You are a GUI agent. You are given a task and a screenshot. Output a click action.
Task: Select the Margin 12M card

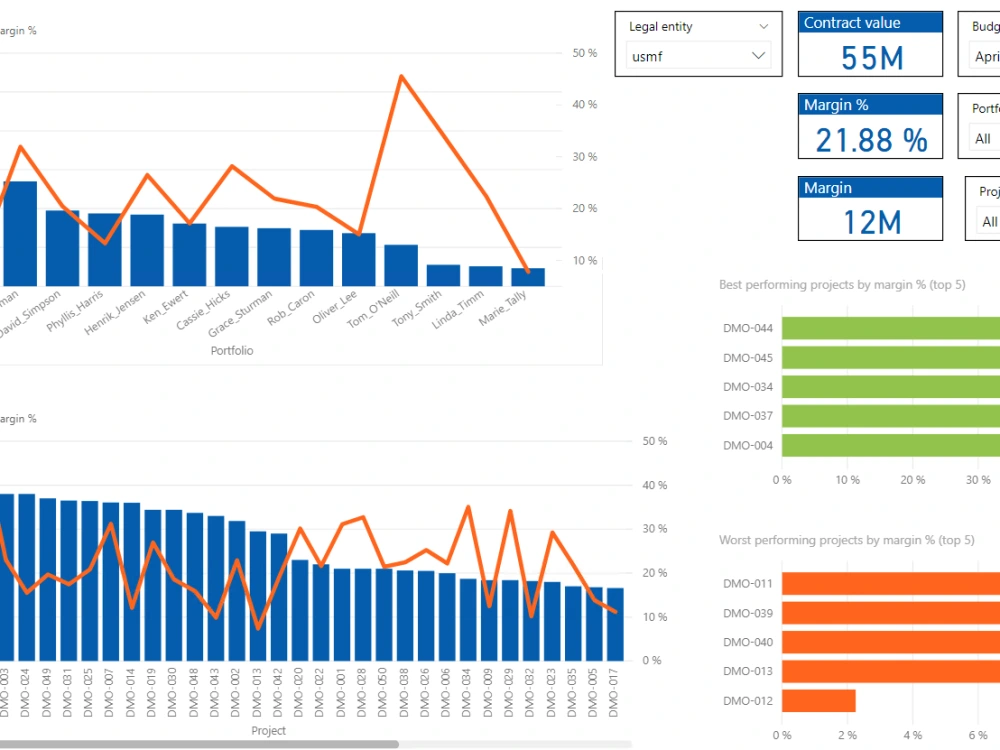tap(871, 209)
